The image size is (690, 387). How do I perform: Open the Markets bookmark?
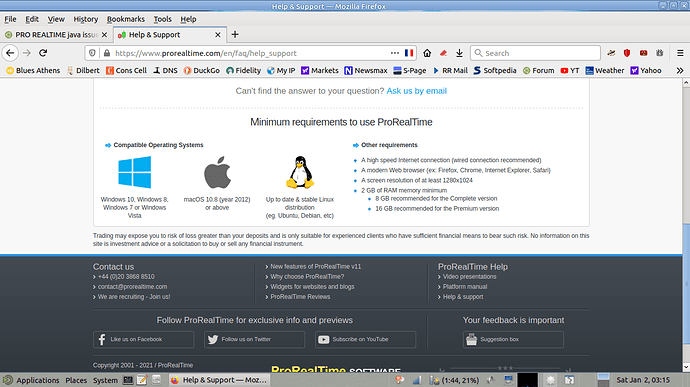(x=319, y=70)
